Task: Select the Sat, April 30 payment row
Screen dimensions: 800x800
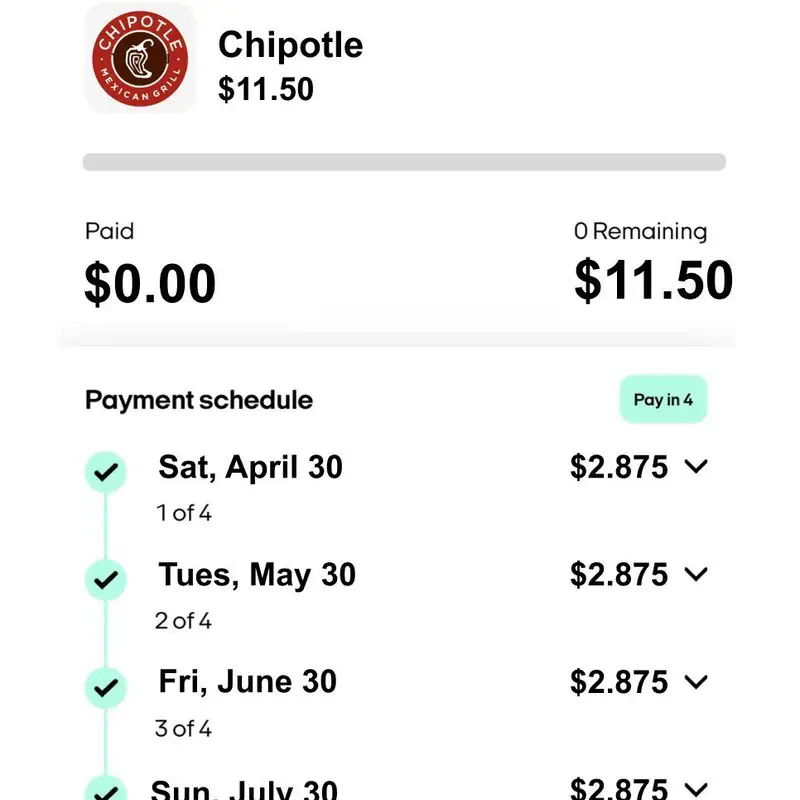Action: coord(250,467)
